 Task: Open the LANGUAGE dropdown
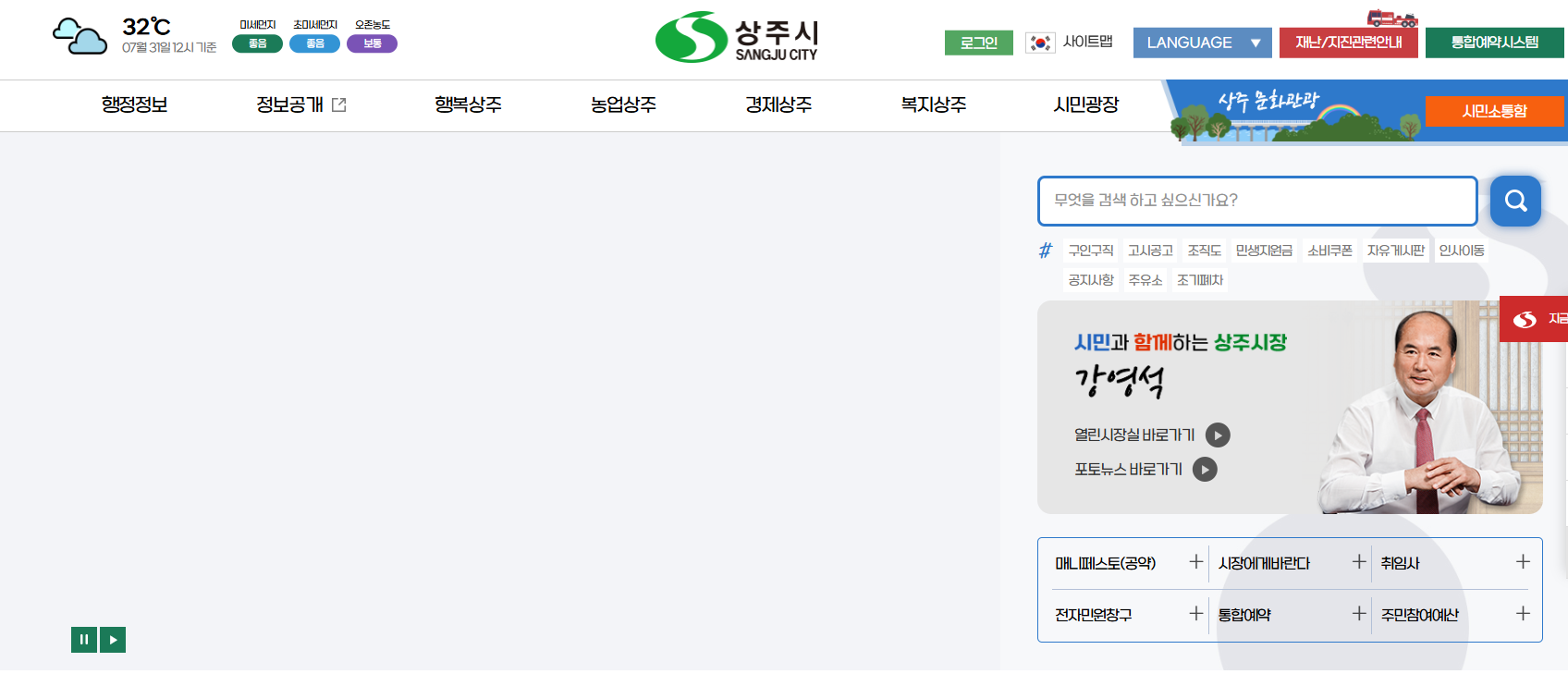[1203, 43]
